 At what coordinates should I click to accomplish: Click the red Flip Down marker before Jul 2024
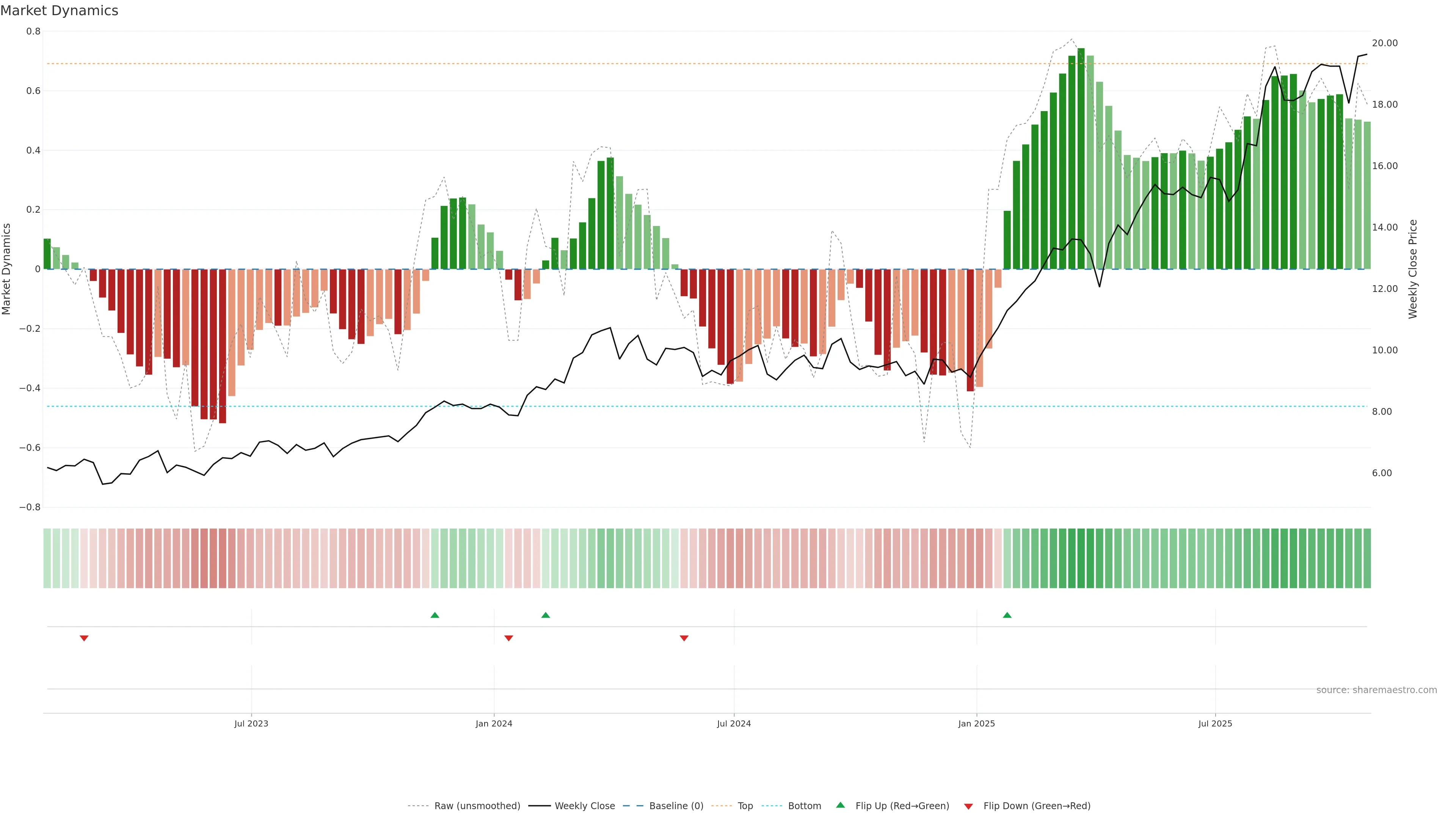coord(684,638)
